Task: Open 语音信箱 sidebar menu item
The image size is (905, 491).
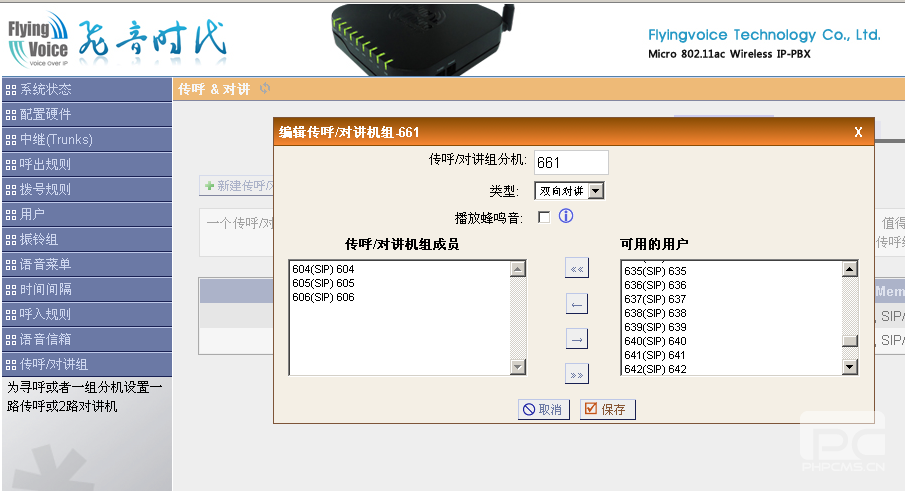Action: click(86, 339)
